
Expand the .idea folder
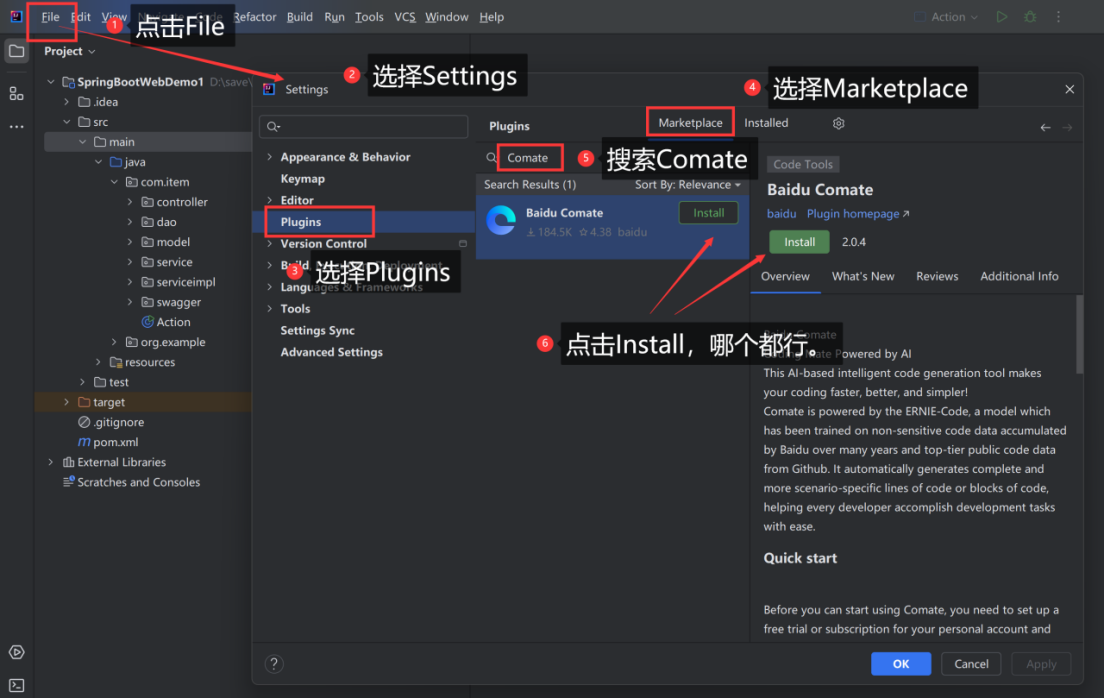tap(67, 101)
